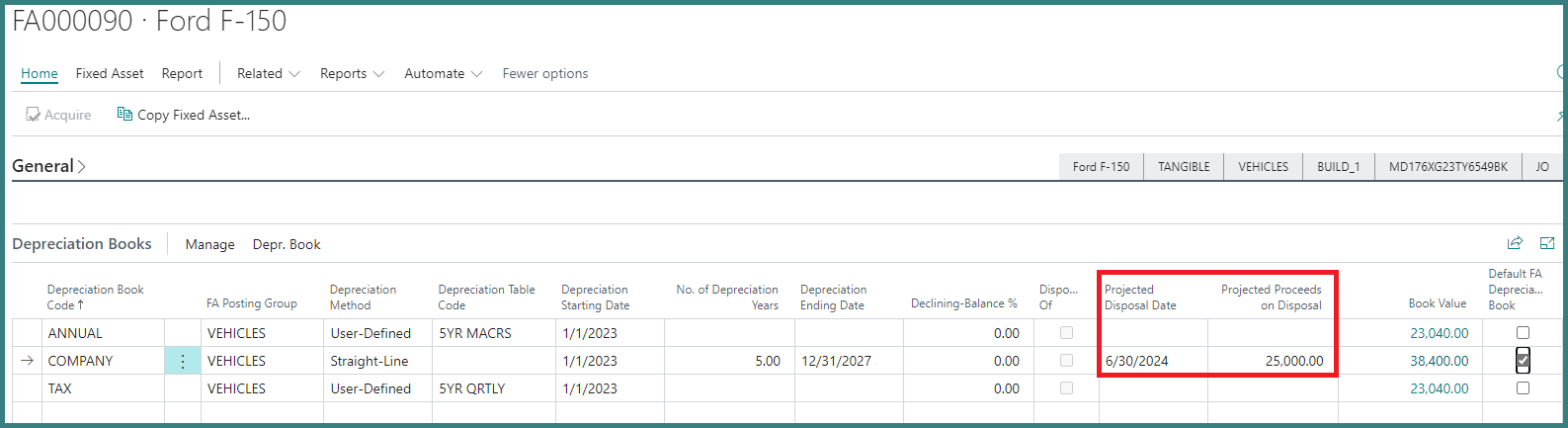Click User-Defined method in TAX row
Image resolution: width=1568 pixels, height=428 pixels.
point(371,388)
